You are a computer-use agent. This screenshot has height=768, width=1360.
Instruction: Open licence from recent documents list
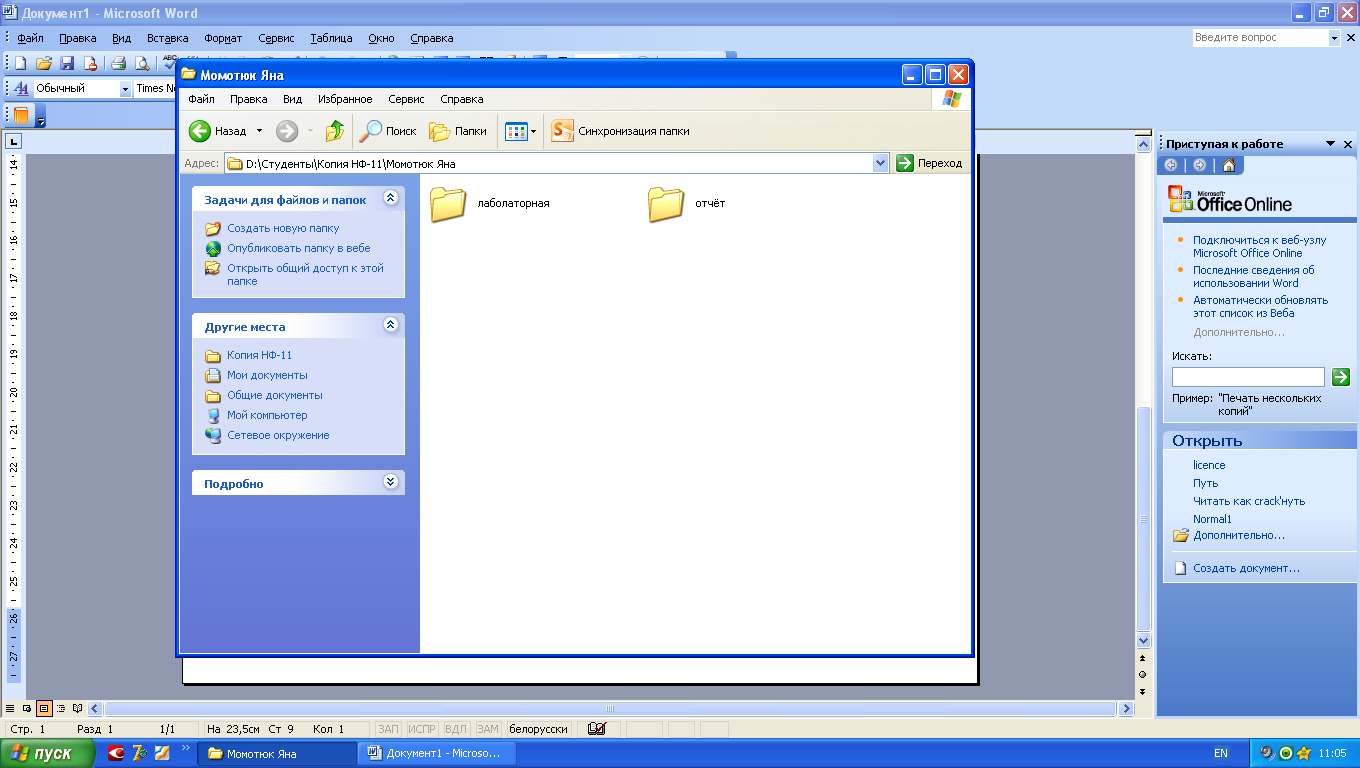point(1209,465)
